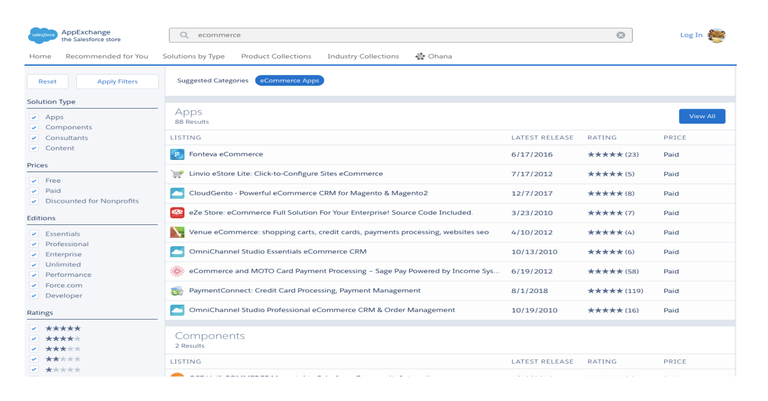Open Fonteva eCommerce app icon
768x401 pixels.
(177, 154)
